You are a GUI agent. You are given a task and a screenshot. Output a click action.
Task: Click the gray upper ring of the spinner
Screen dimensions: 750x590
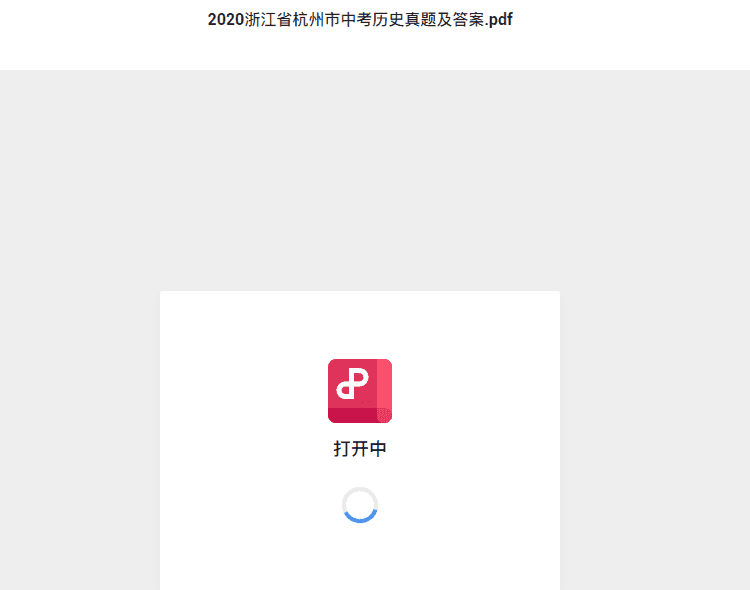pos(360,490)
